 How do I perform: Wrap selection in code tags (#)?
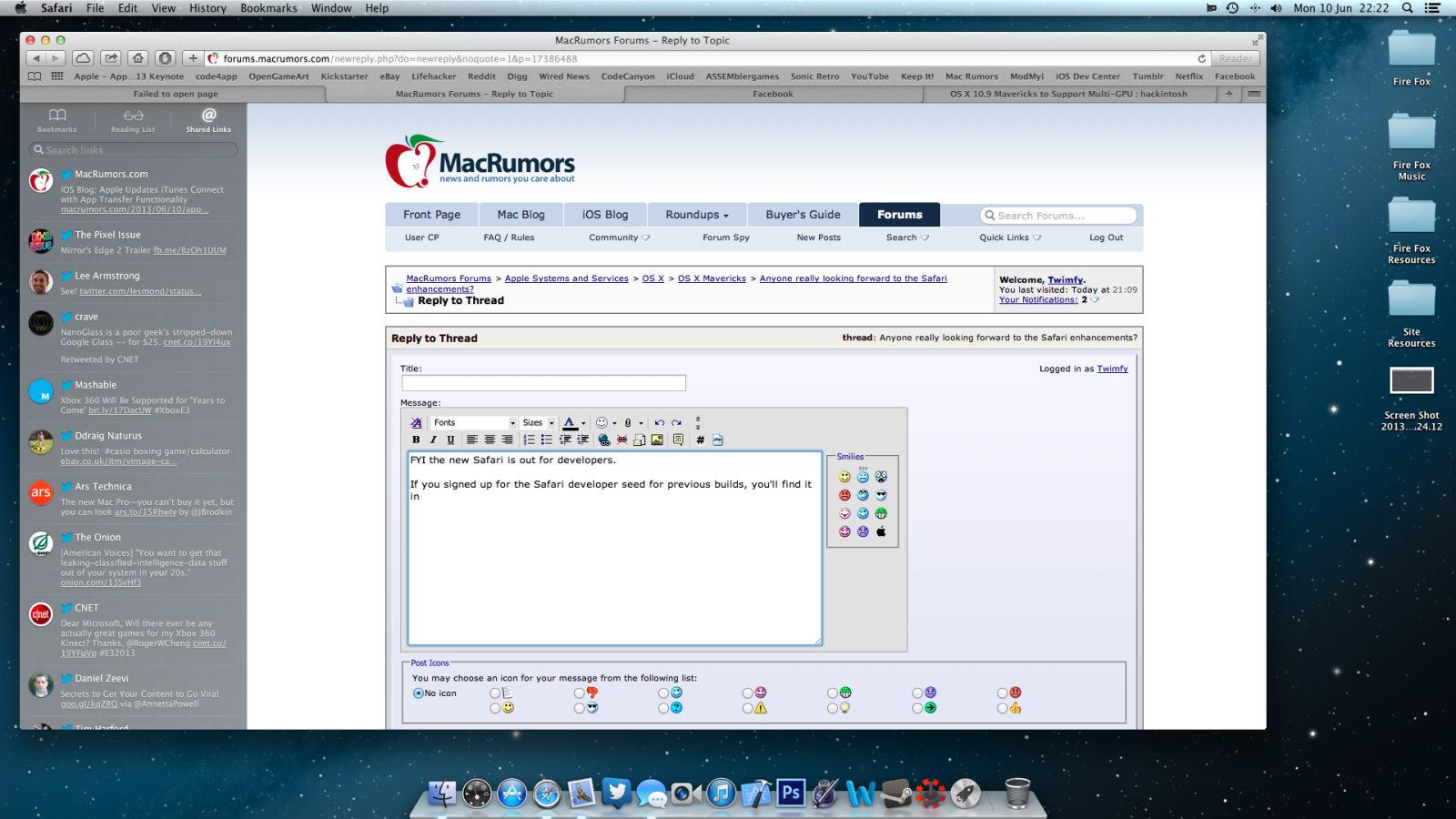click(x=700, y=440)
